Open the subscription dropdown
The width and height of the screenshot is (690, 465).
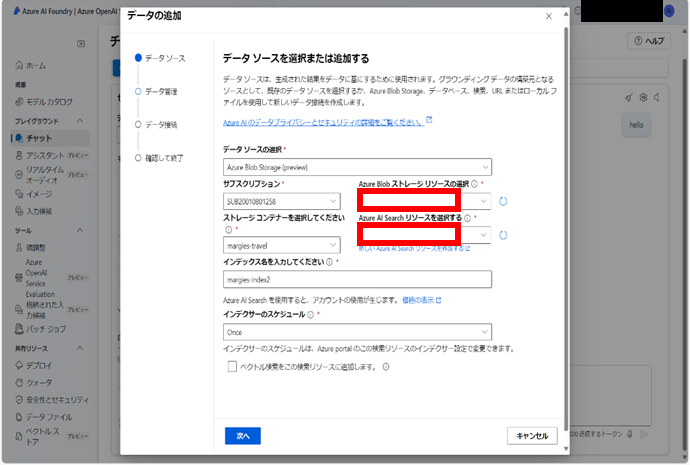[282, 201]
